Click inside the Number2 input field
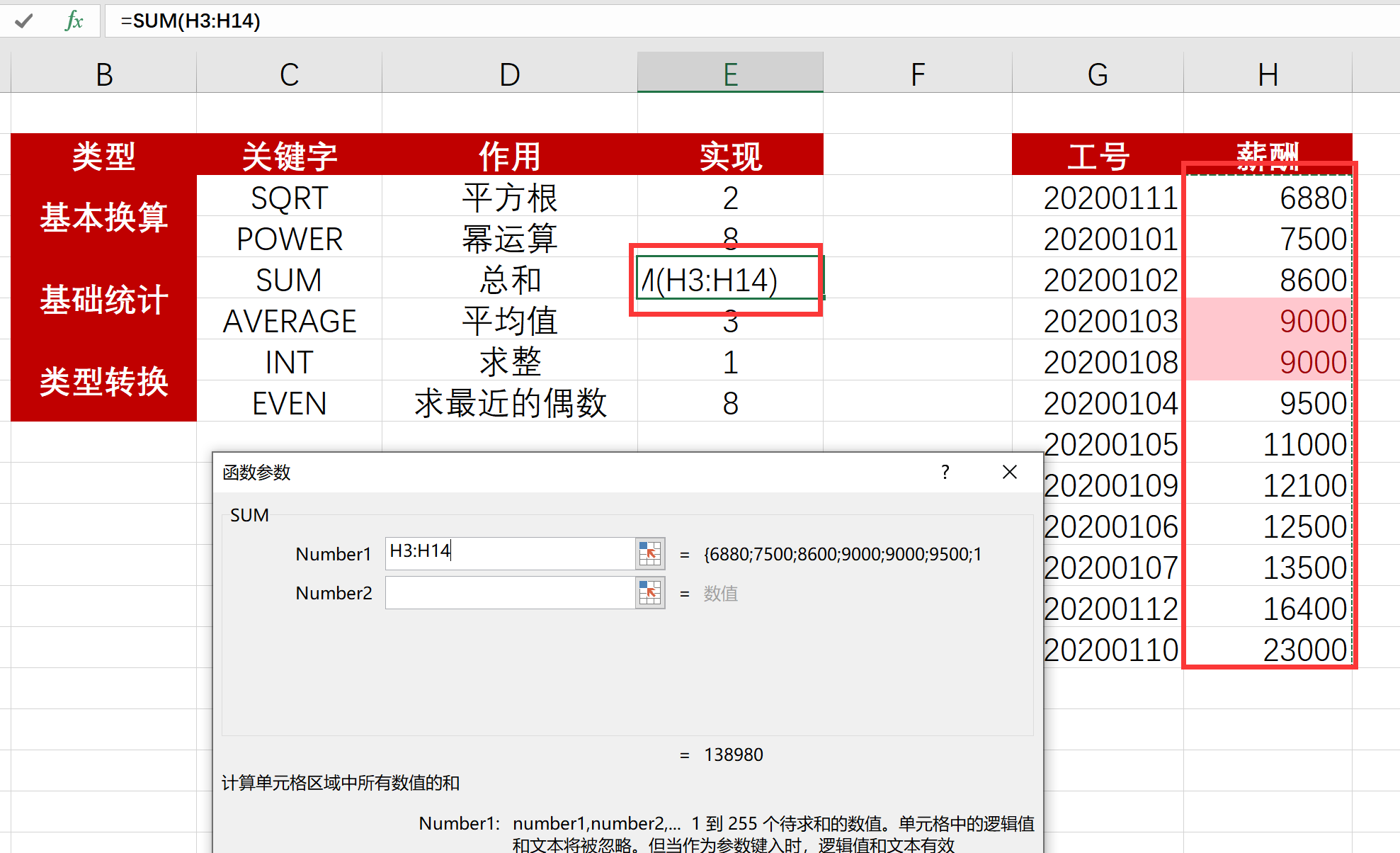The image size is (1400, 853). tap(510, 593)
